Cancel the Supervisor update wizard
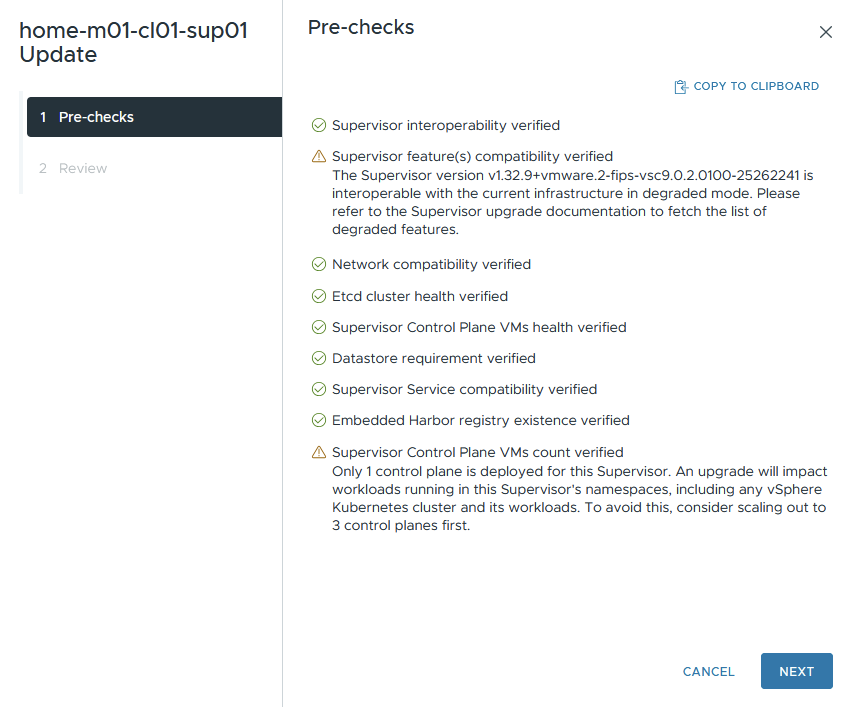Image resolution: width=853 pixels, height=707 pixels. tap(708, 672)
